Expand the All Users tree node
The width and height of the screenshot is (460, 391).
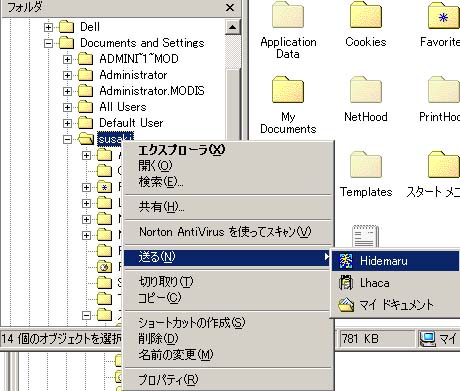pyautogui.click(x=67, y=107)
